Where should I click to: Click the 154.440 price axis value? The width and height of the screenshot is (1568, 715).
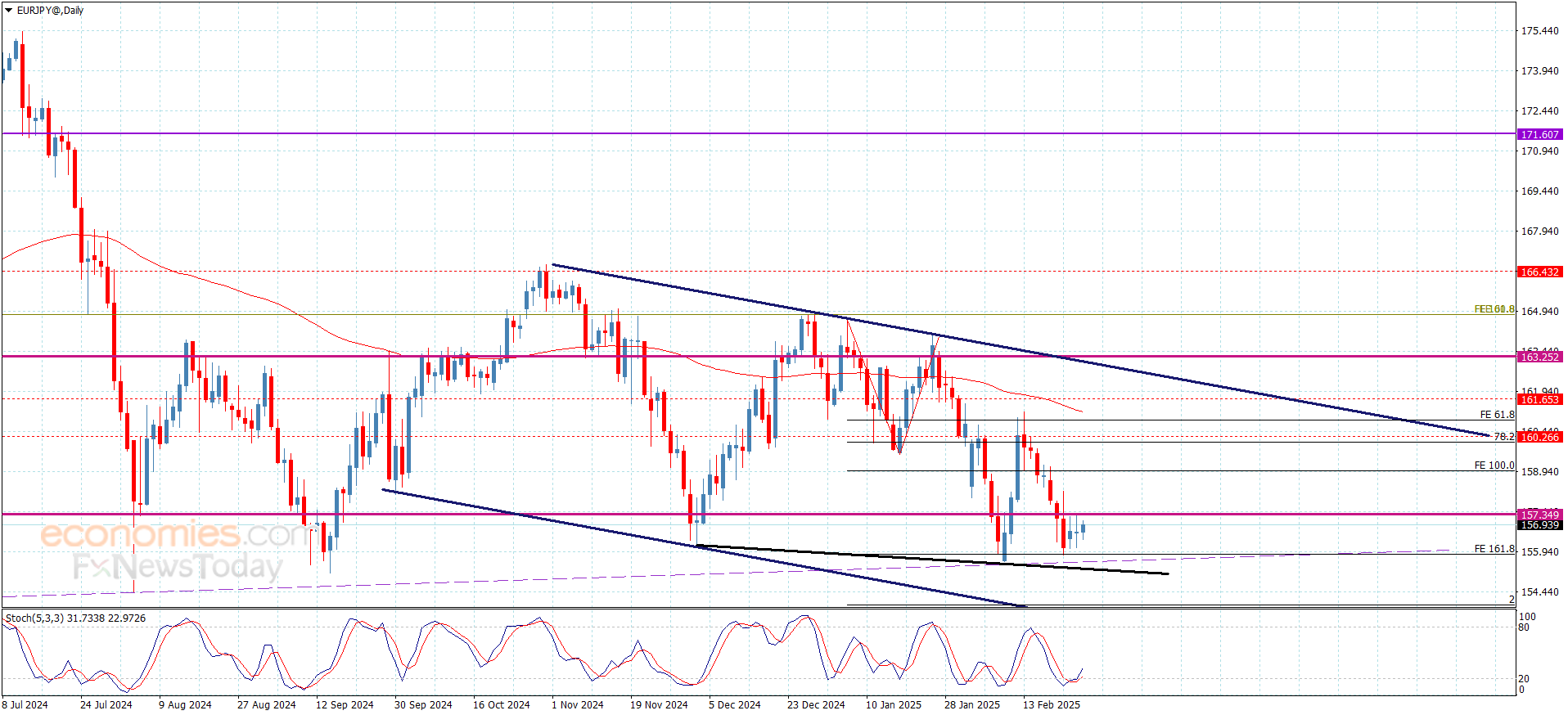click(1539, 592)
